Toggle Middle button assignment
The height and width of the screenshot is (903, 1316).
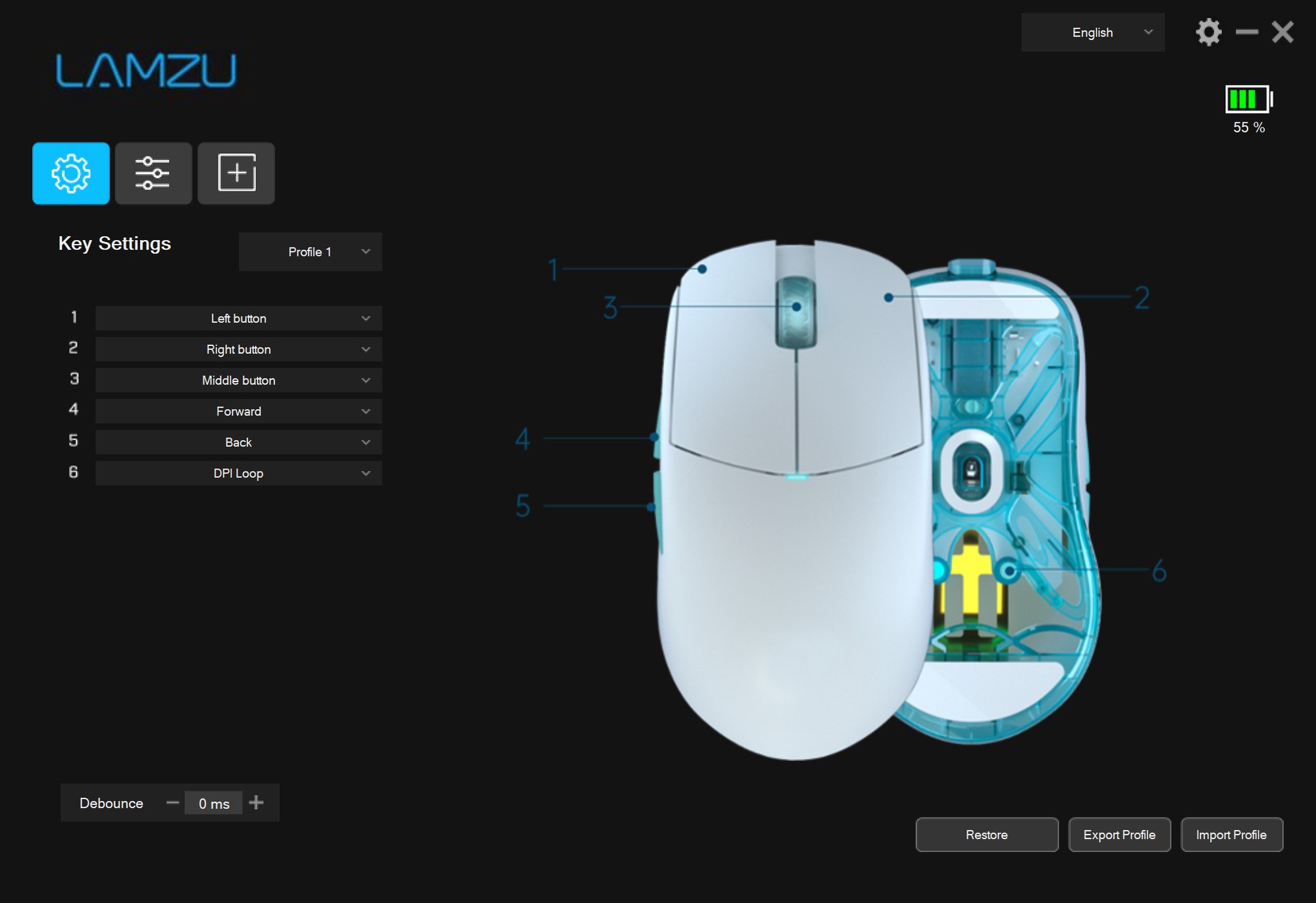click(238, 380)
